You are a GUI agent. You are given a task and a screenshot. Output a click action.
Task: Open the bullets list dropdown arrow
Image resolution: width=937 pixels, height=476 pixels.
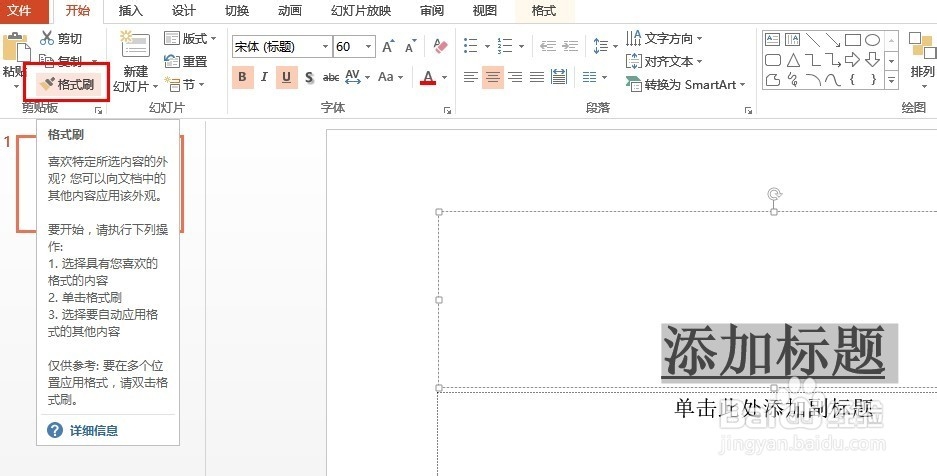[x=487, y=47]
